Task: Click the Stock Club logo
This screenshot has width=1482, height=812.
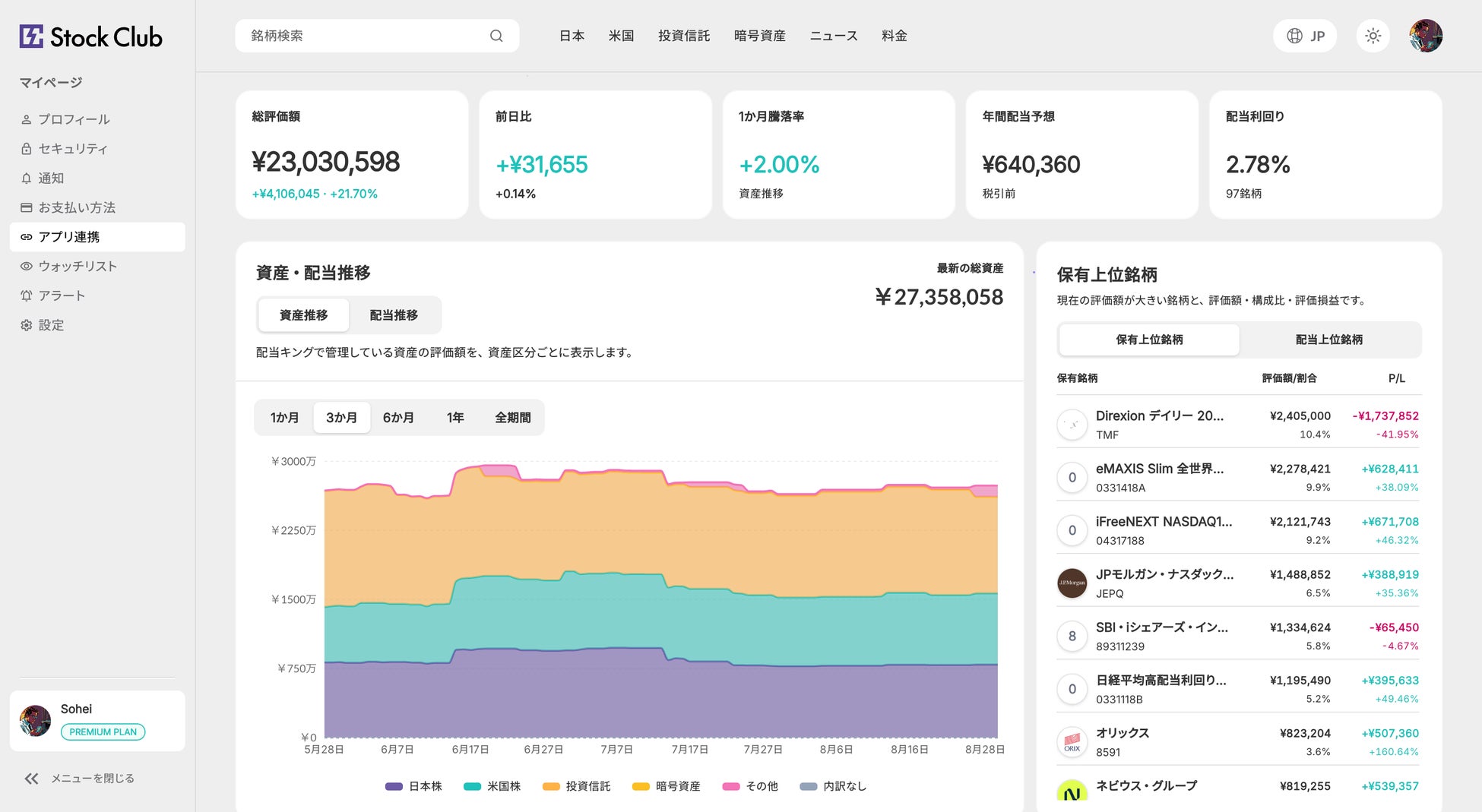Action: click(x=90, y=36)
